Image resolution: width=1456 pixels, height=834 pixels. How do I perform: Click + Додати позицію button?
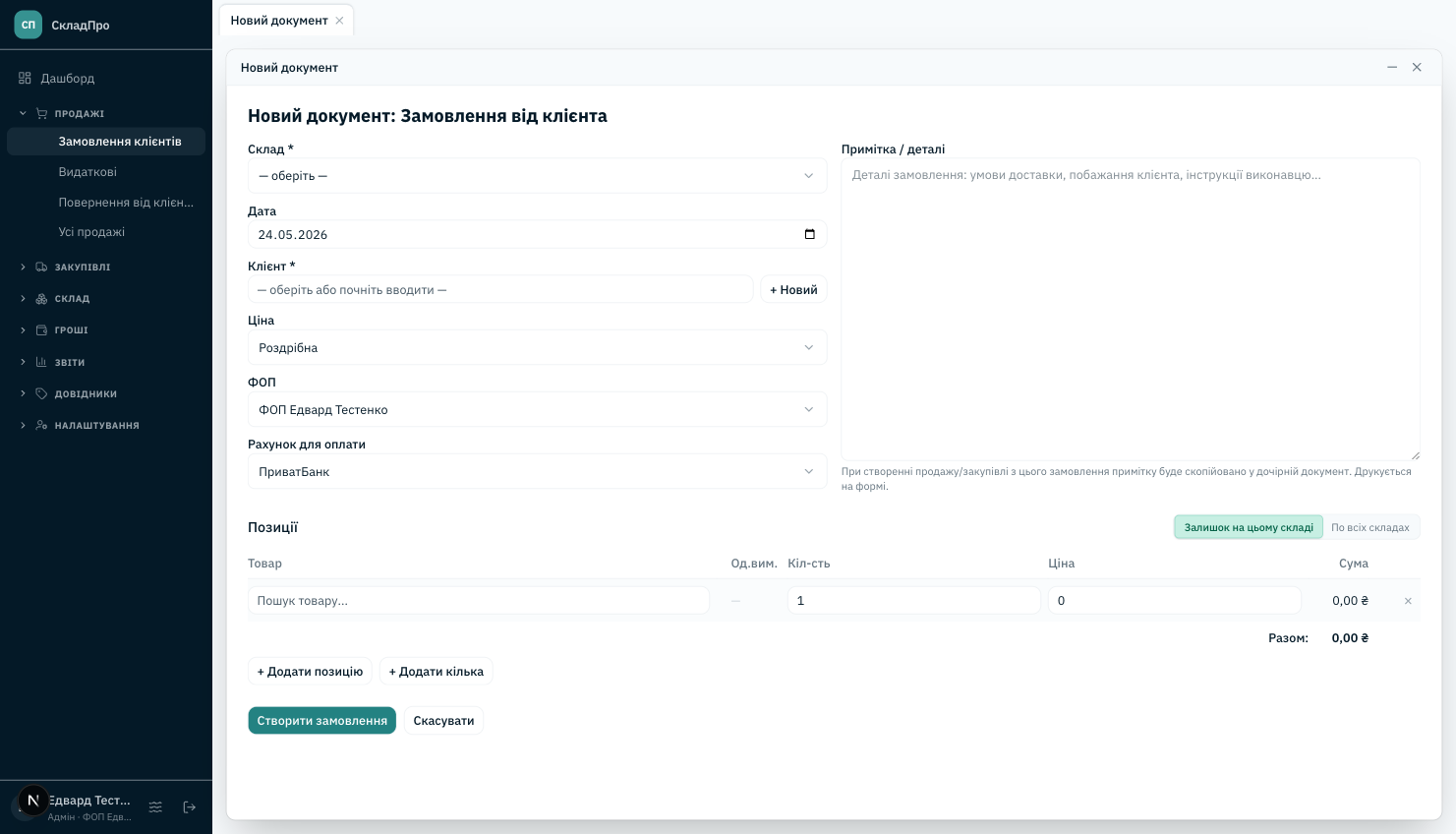click(x=310, y=672)
